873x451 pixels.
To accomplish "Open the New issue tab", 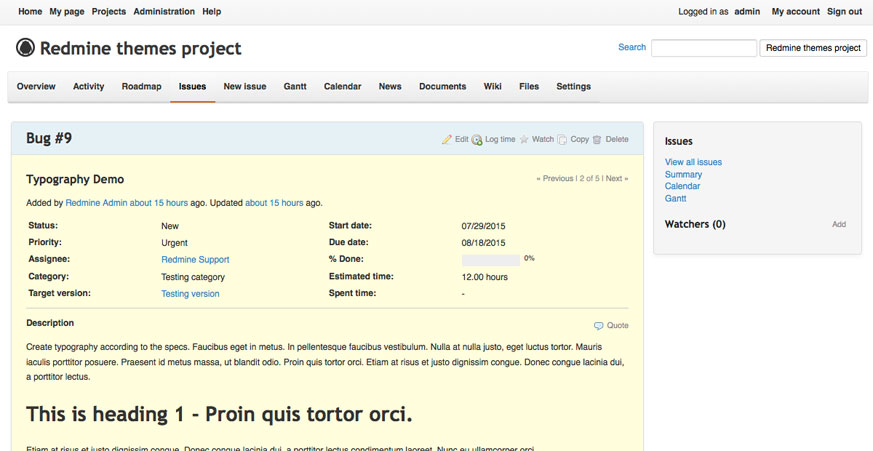I will [x=245, y=86].
